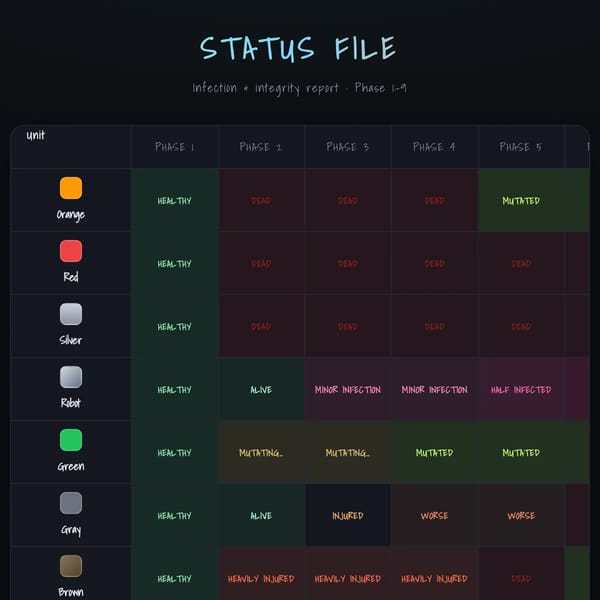Select Robot row's Phase 2 ALIVE cell
The height and width of the screenshot is (600, 600).
pos(261,389)
